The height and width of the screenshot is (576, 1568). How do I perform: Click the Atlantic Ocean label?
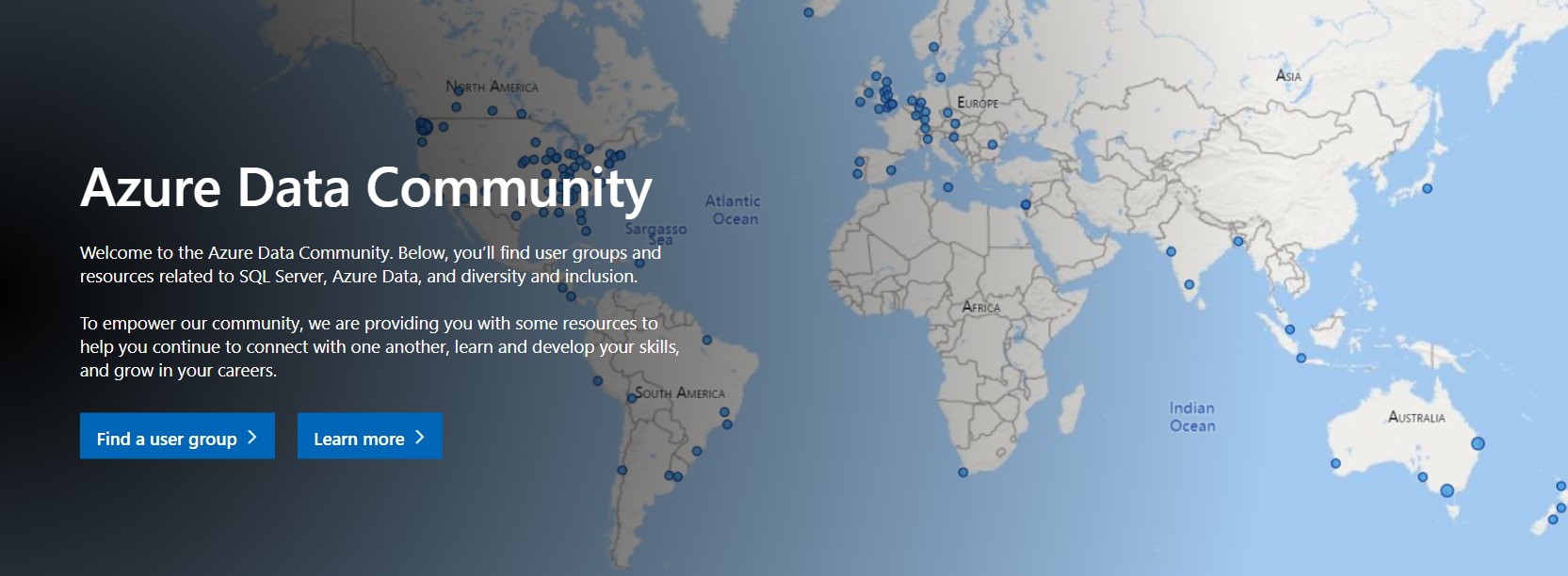point(734,210)
